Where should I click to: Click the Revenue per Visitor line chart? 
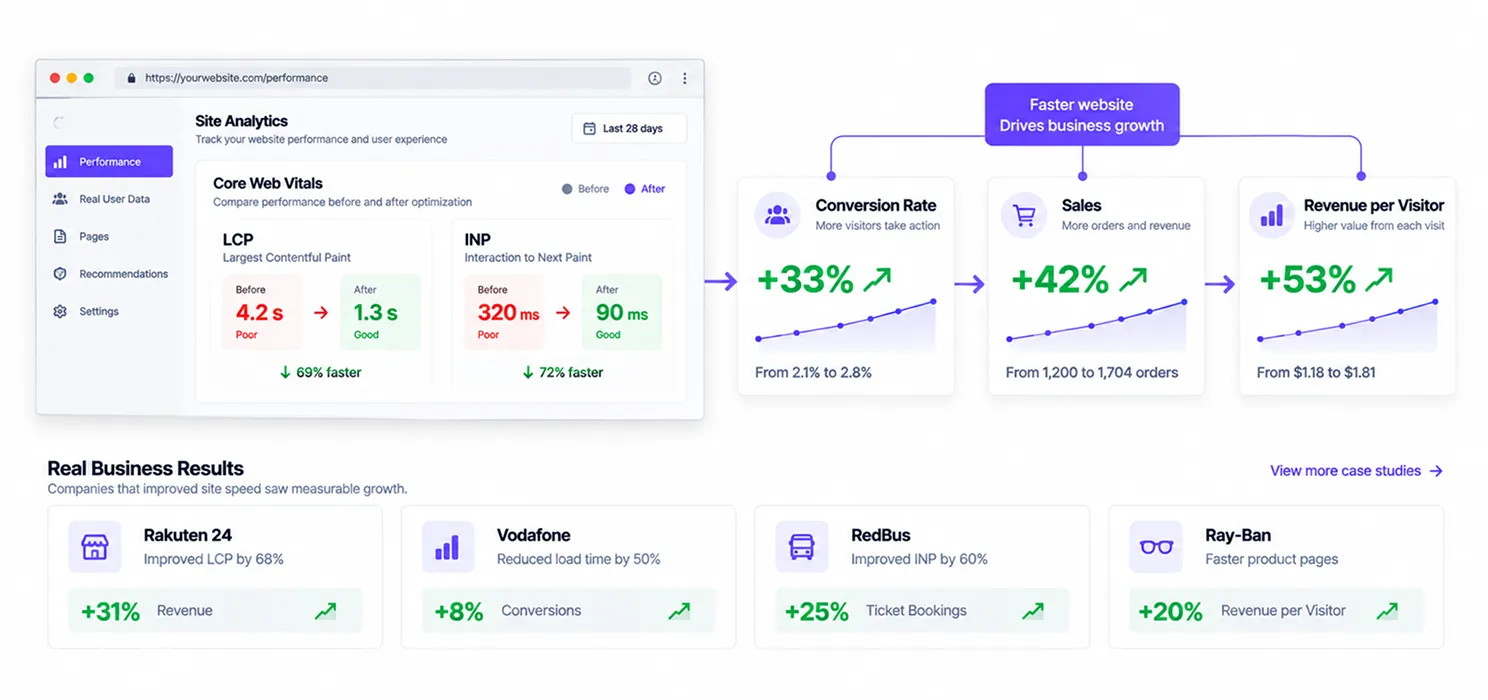click(1347, 323)
